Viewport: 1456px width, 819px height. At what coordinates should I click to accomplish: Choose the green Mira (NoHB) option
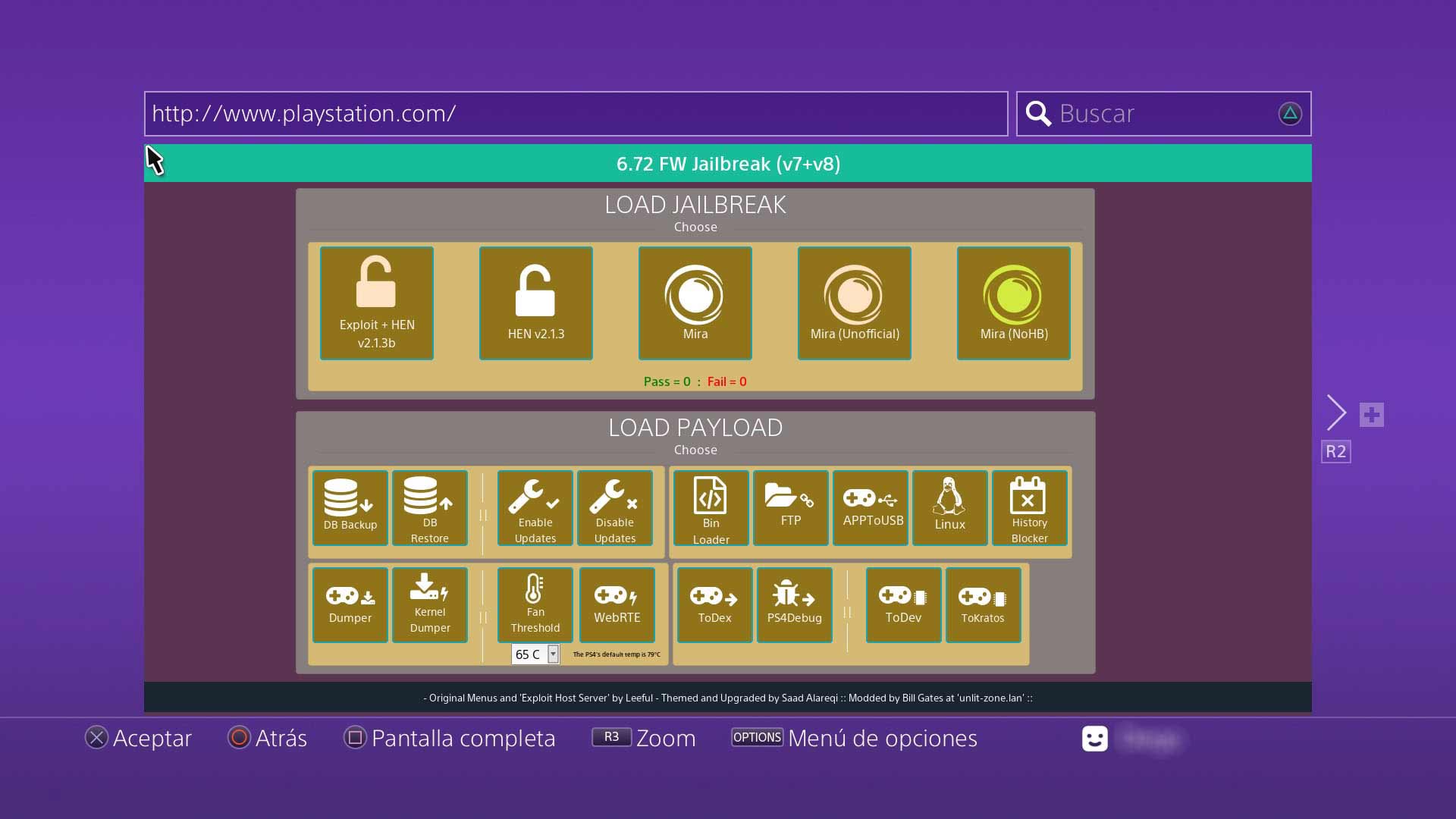click(1014, 303)
